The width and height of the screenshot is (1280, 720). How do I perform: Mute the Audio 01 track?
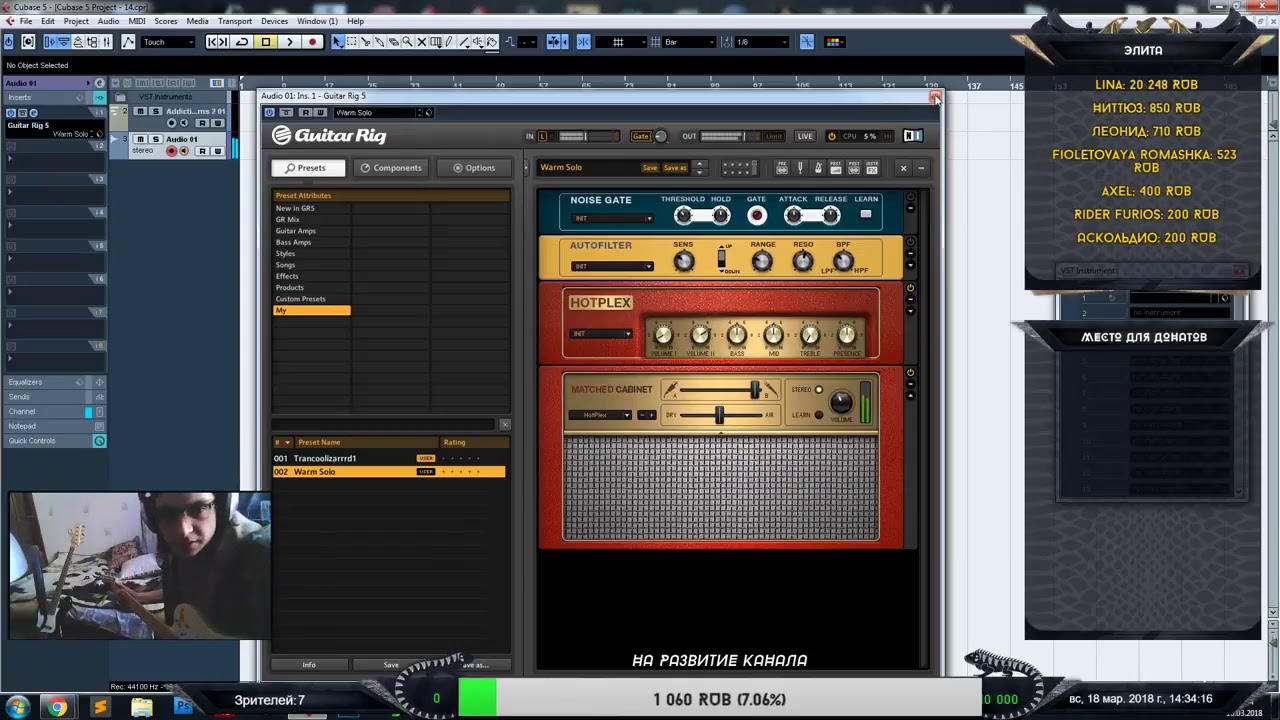140,139
